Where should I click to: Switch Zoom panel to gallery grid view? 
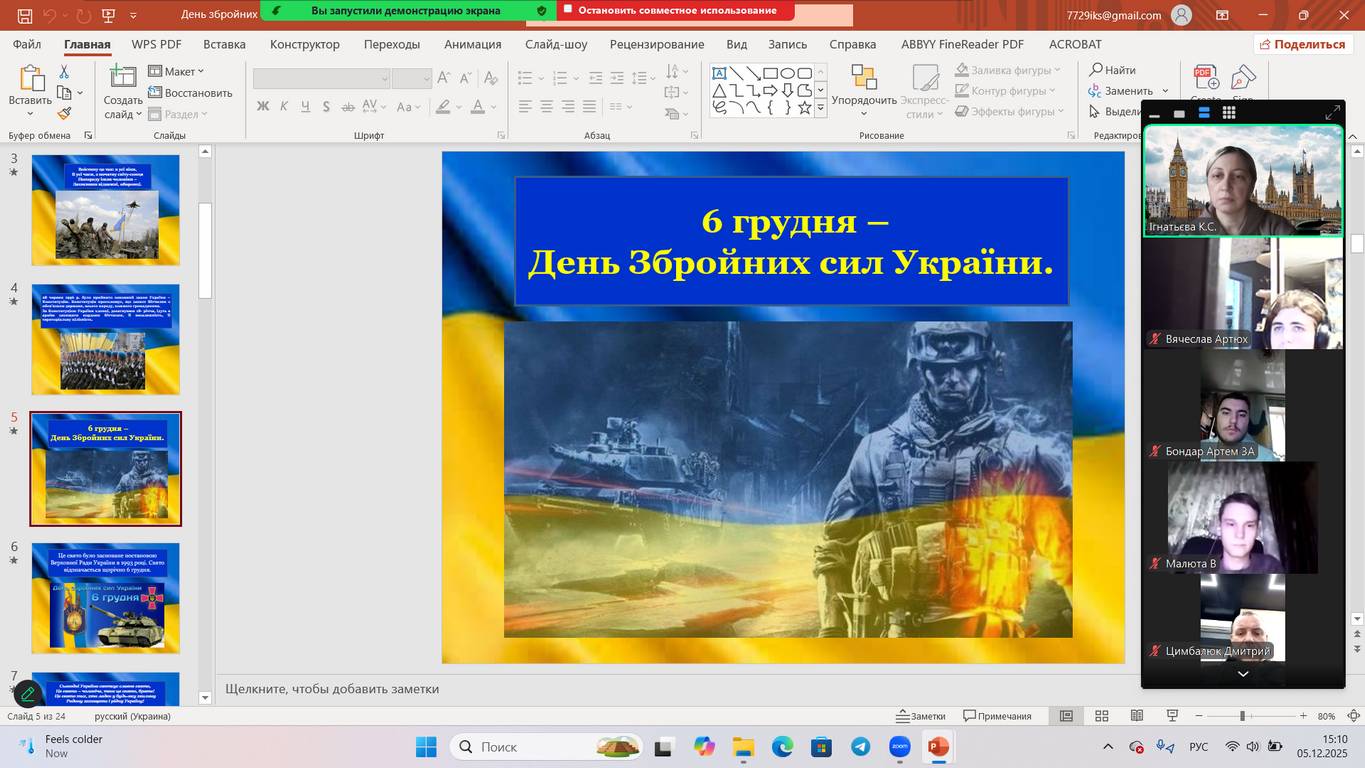point(1229,113)
